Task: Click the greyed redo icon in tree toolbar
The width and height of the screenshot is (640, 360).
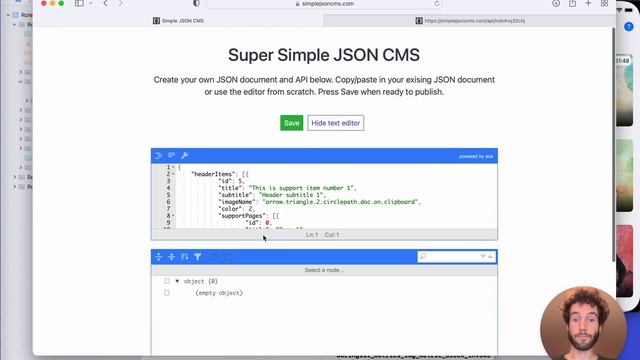Action: pos(227,257)
